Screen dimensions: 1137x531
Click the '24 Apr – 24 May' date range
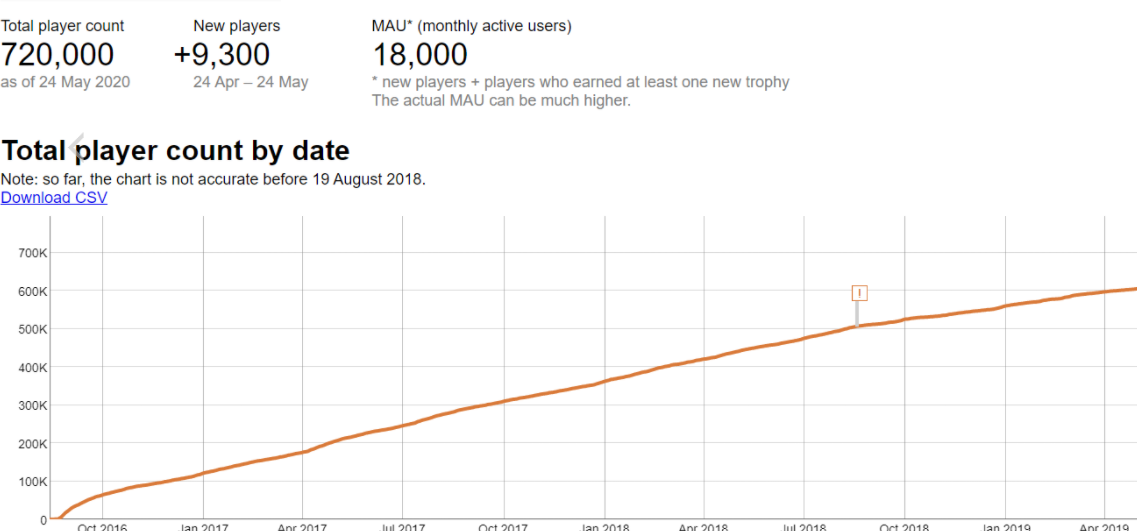[251, 82]
